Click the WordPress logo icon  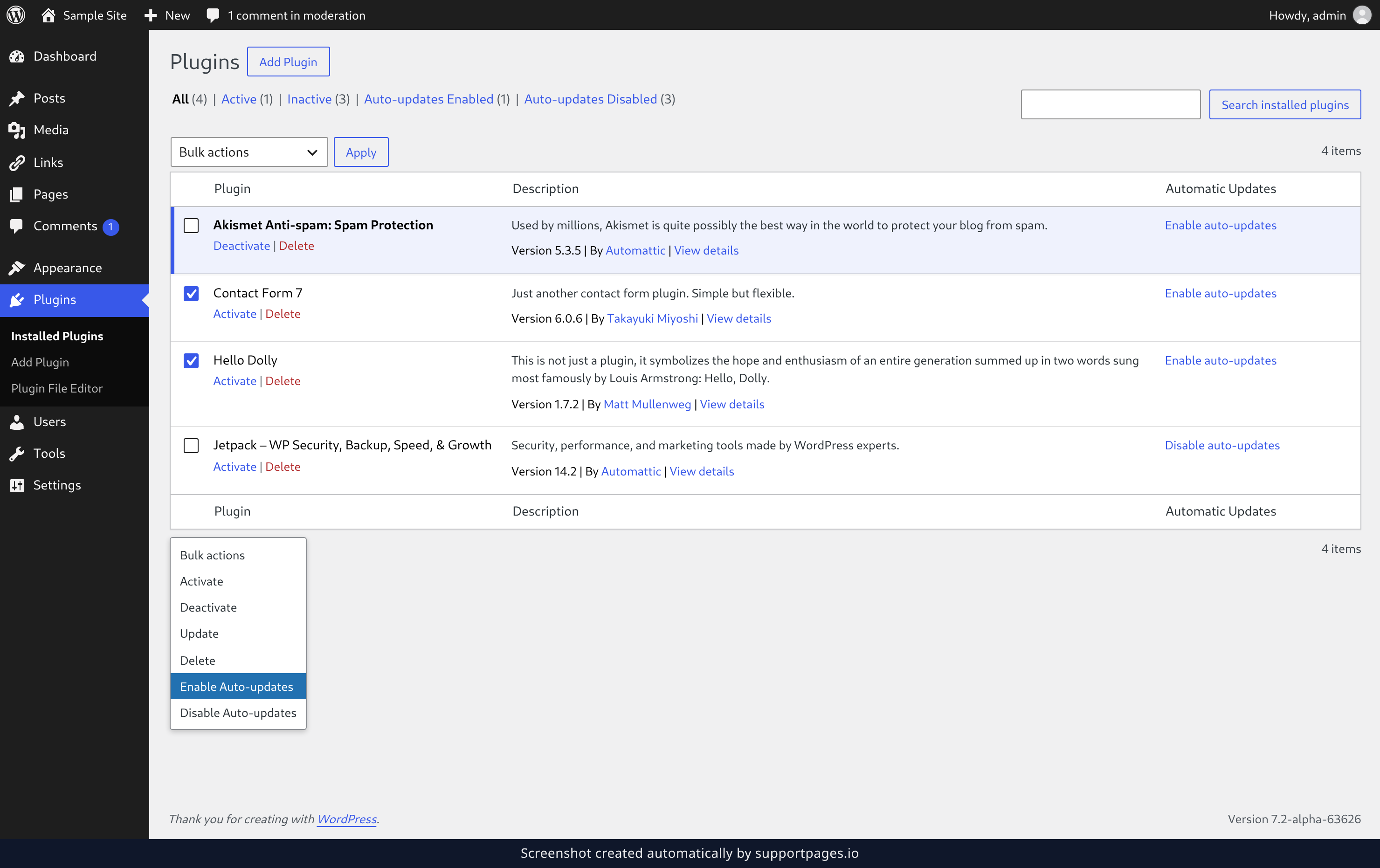16,15
